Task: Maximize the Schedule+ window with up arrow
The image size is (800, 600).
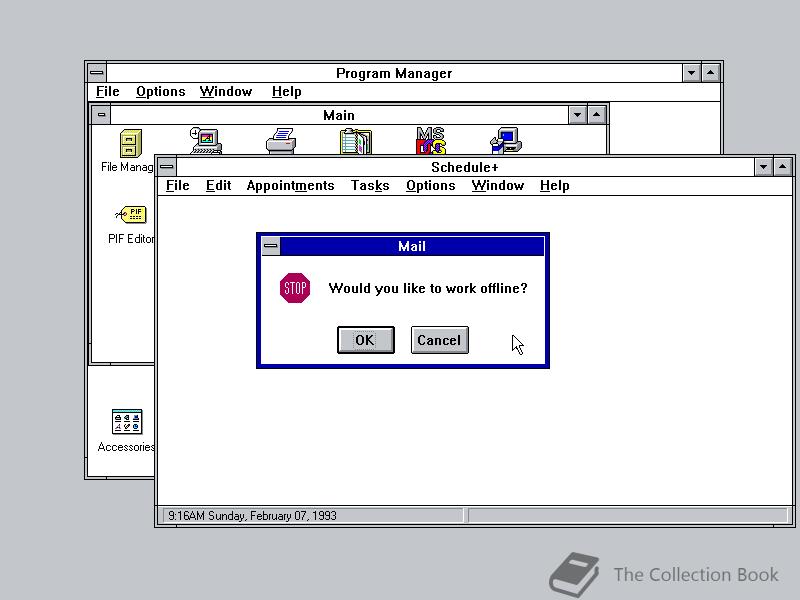Action: (x=783, y=167)
